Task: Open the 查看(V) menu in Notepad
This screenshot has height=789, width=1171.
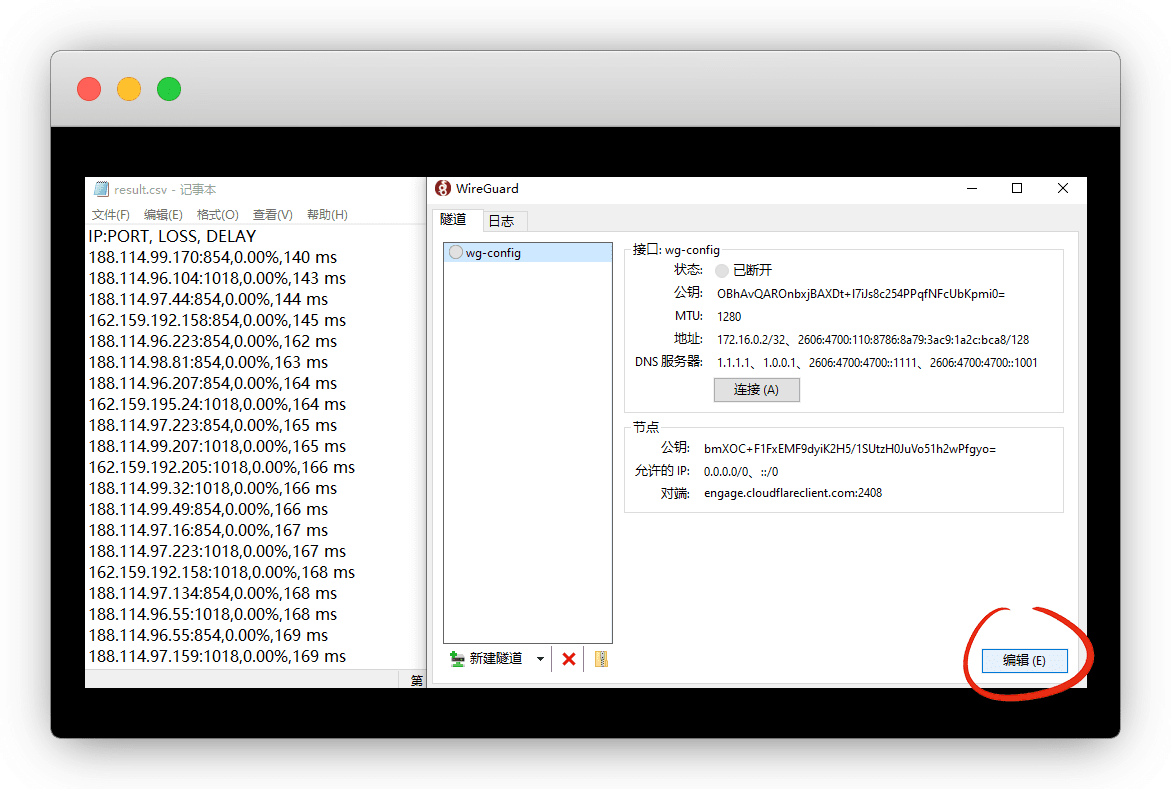Action: (272, 215)
